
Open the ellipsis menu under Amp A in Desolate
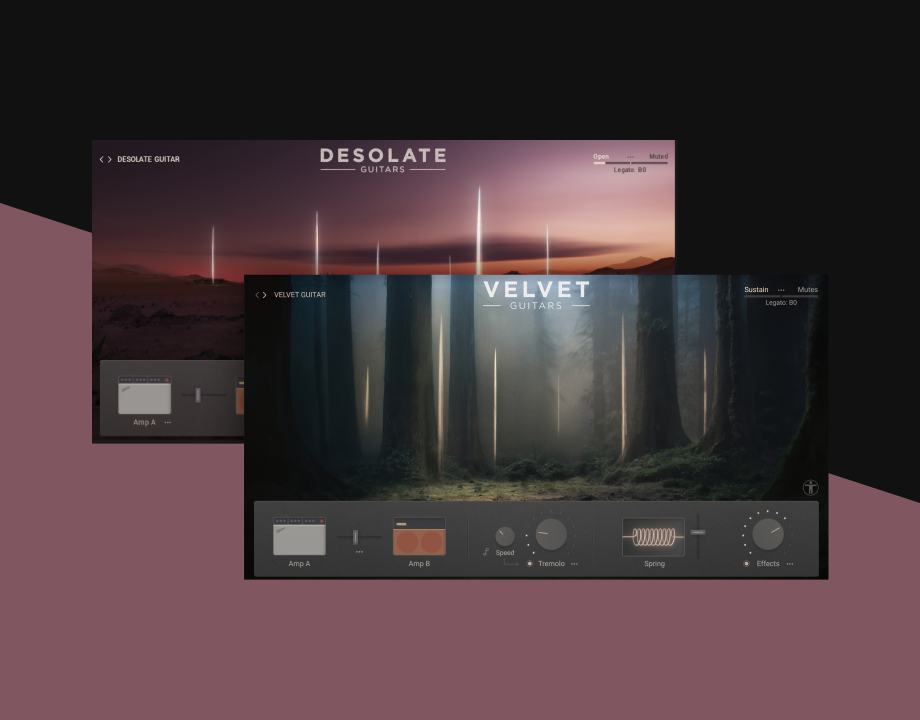click(166, 422)
